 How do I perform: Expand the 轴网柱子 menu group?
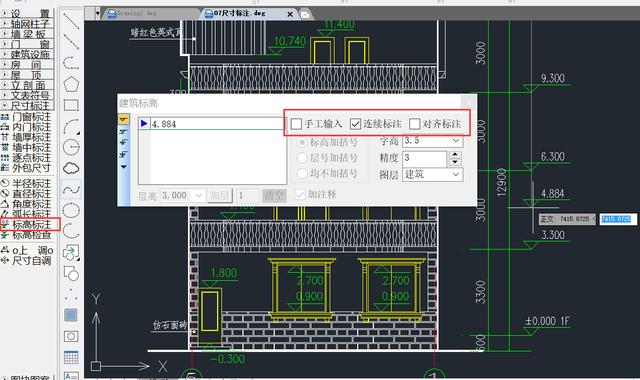tap(27, 24)
